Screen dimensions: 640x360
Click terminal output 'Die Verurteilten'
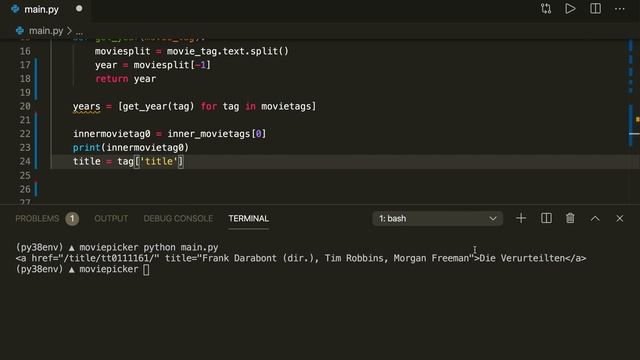pos(522,258)
